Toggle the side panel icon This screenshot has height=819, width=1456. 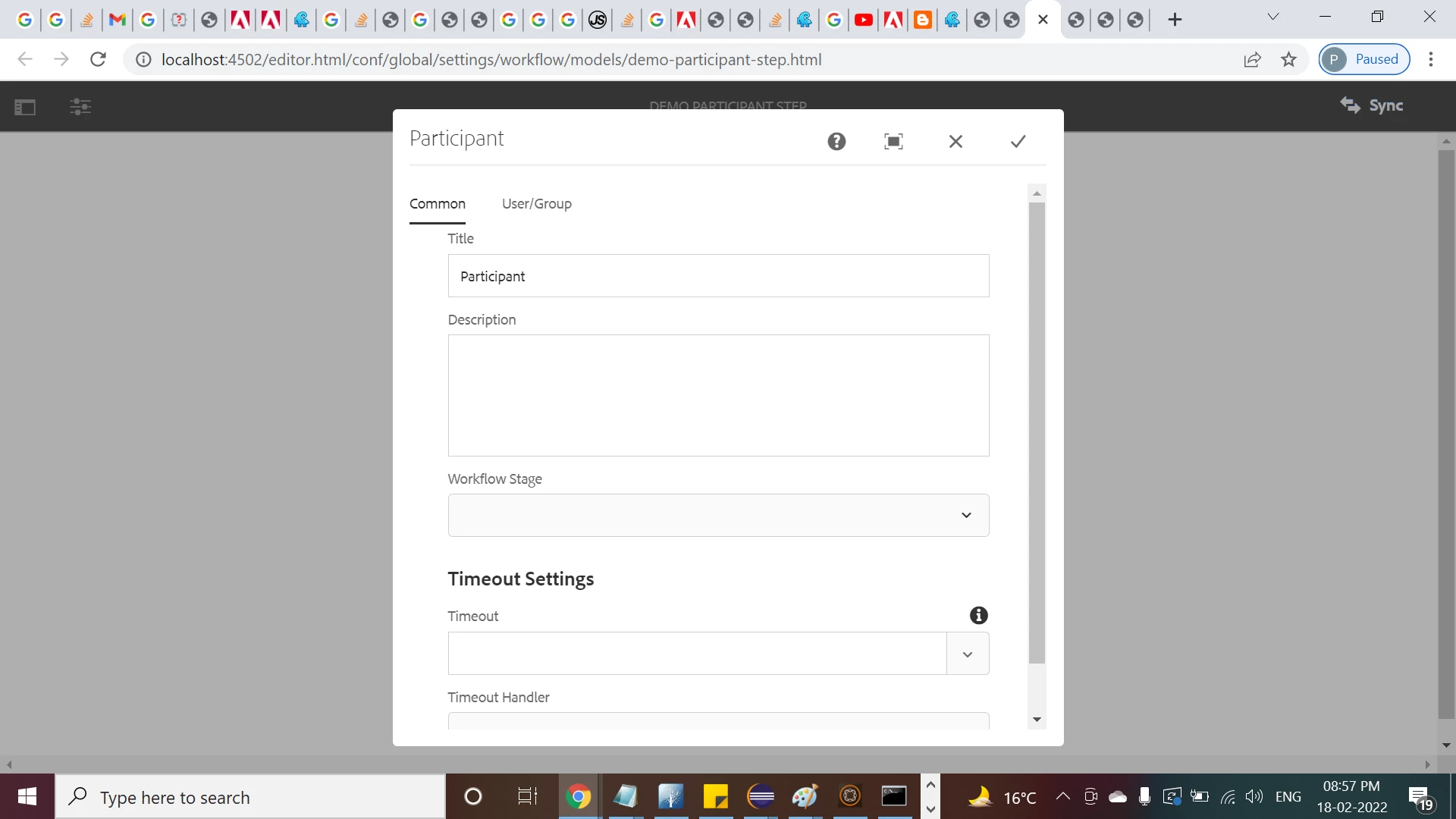point(25,107)
